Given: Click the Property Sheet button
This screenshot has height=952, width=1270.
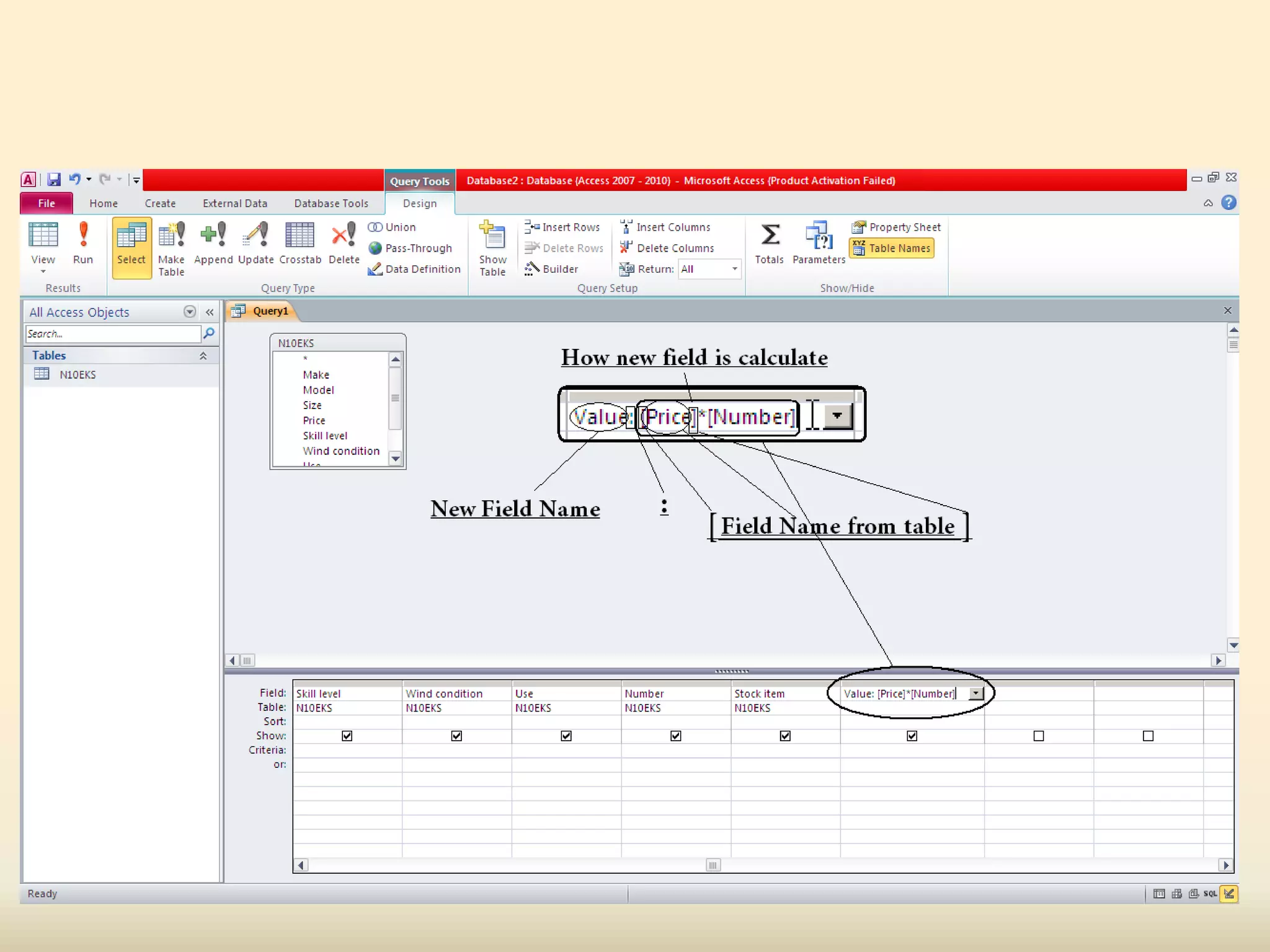Looking at the screenshot, I should tap(897, 227).
